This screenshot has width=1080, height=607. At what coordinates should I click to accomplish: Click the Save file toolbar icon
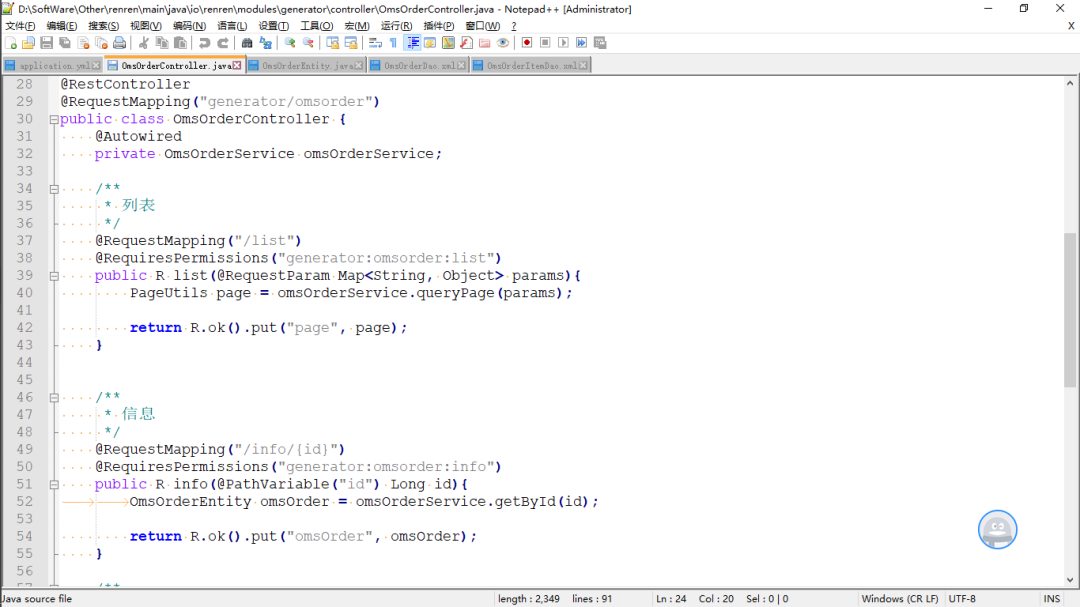pyautogui.click(x=46, y=43)
